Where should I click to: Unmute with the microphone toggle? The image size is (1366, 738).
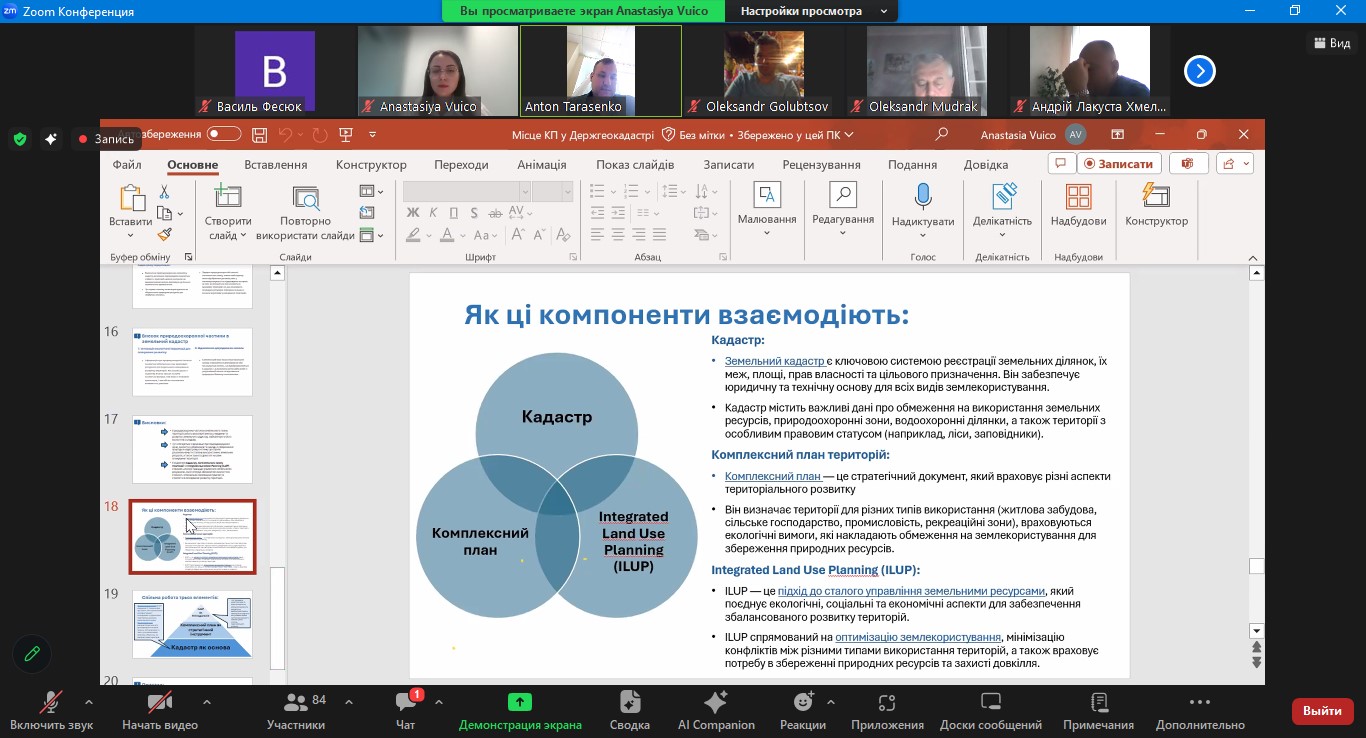[51, 703]
